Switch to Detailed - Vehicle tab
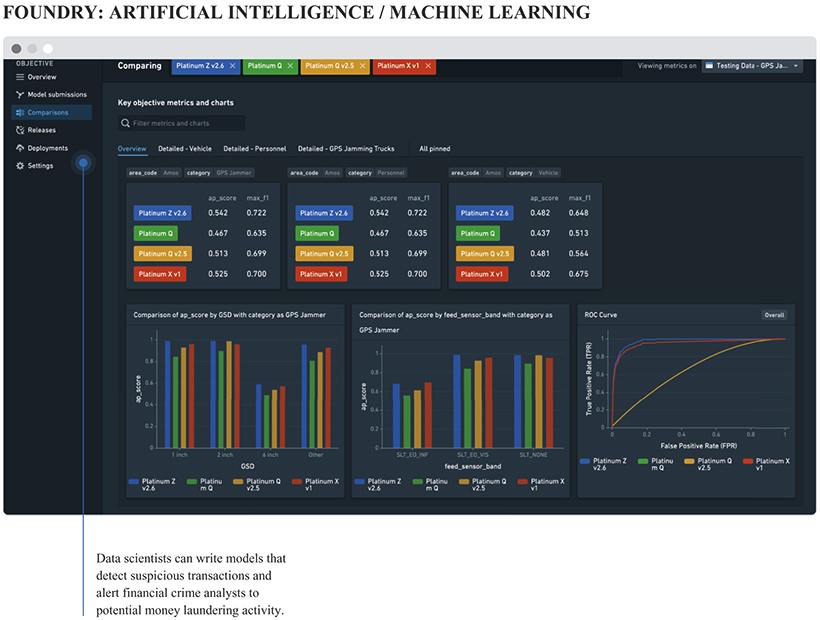Viewport: 820px width, 620px height. click(185, 149)
